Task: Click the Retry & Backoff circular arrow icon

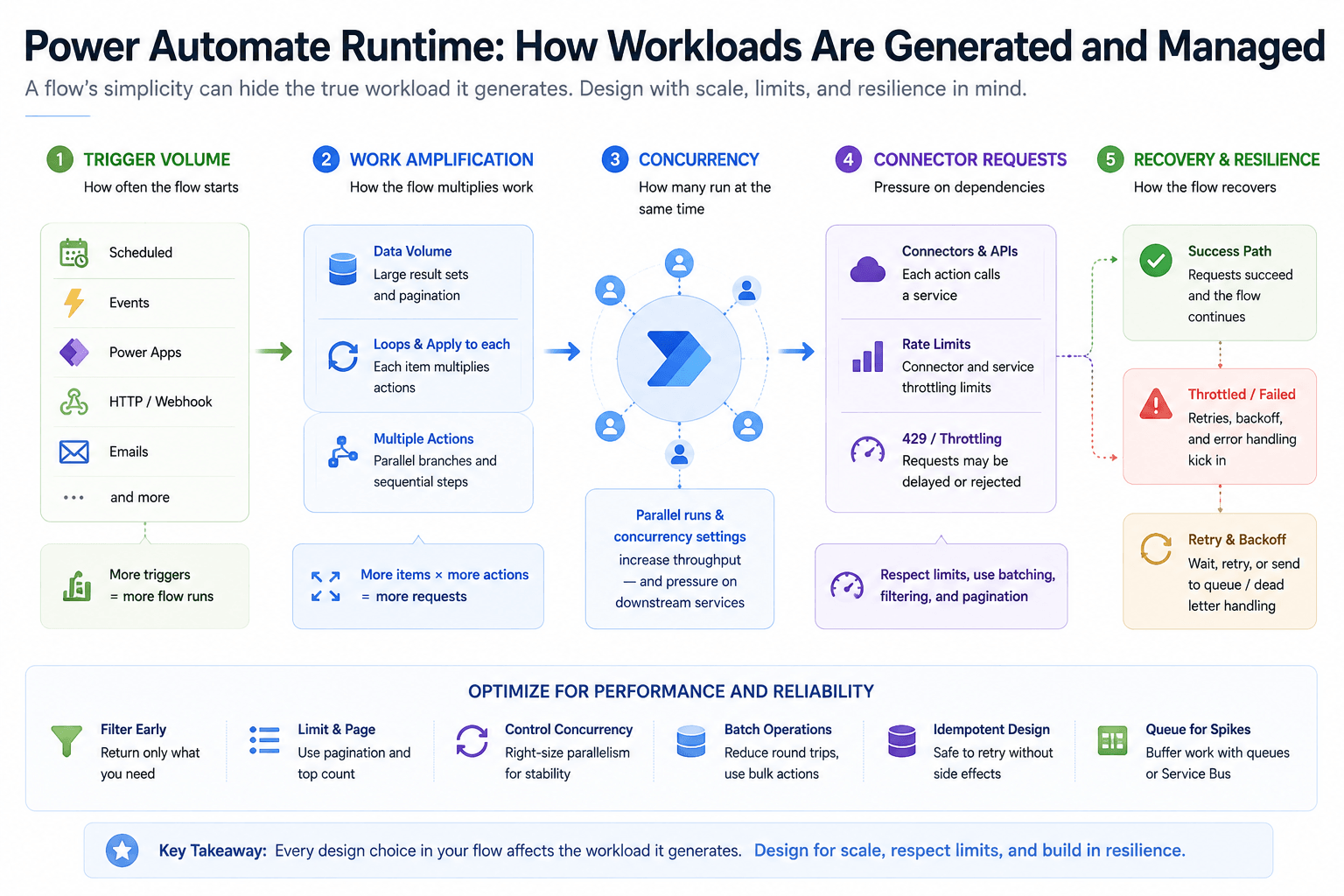Action: coord(1156,549)
